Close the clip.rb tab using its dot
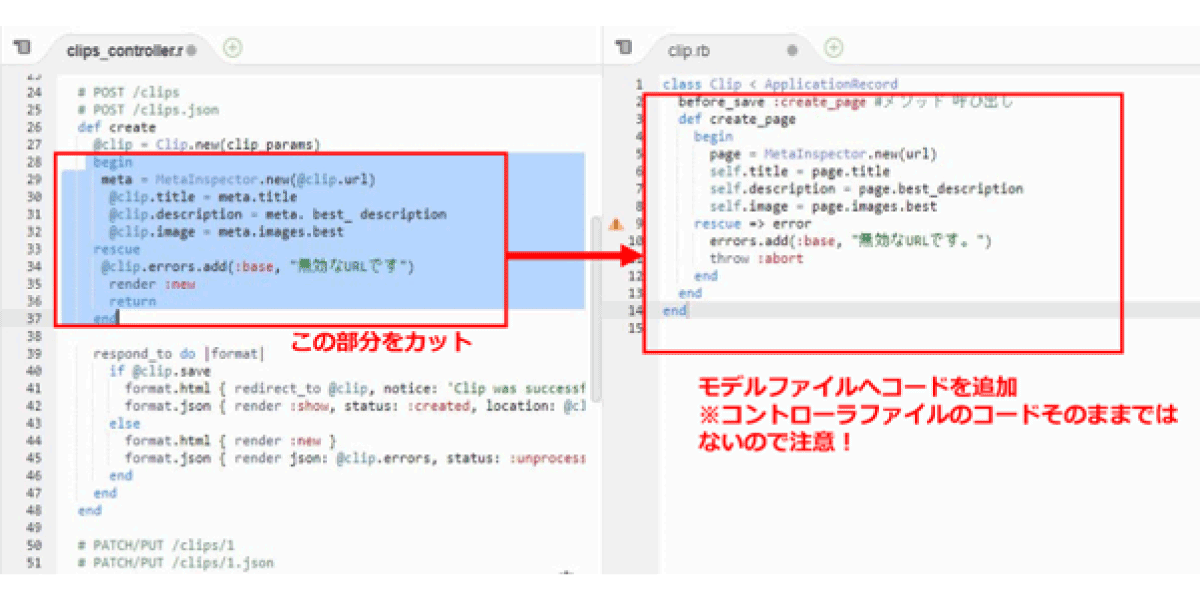The width and height of the screenshot is (1200, 600). [x=792, y=49]
